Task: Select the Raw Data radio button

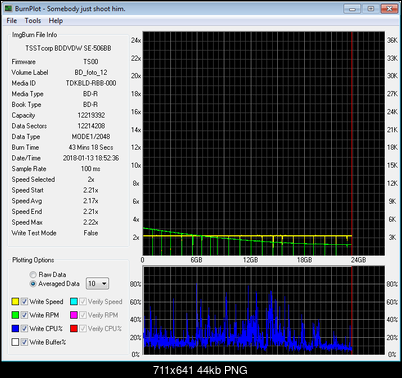Action: [33, 275]
